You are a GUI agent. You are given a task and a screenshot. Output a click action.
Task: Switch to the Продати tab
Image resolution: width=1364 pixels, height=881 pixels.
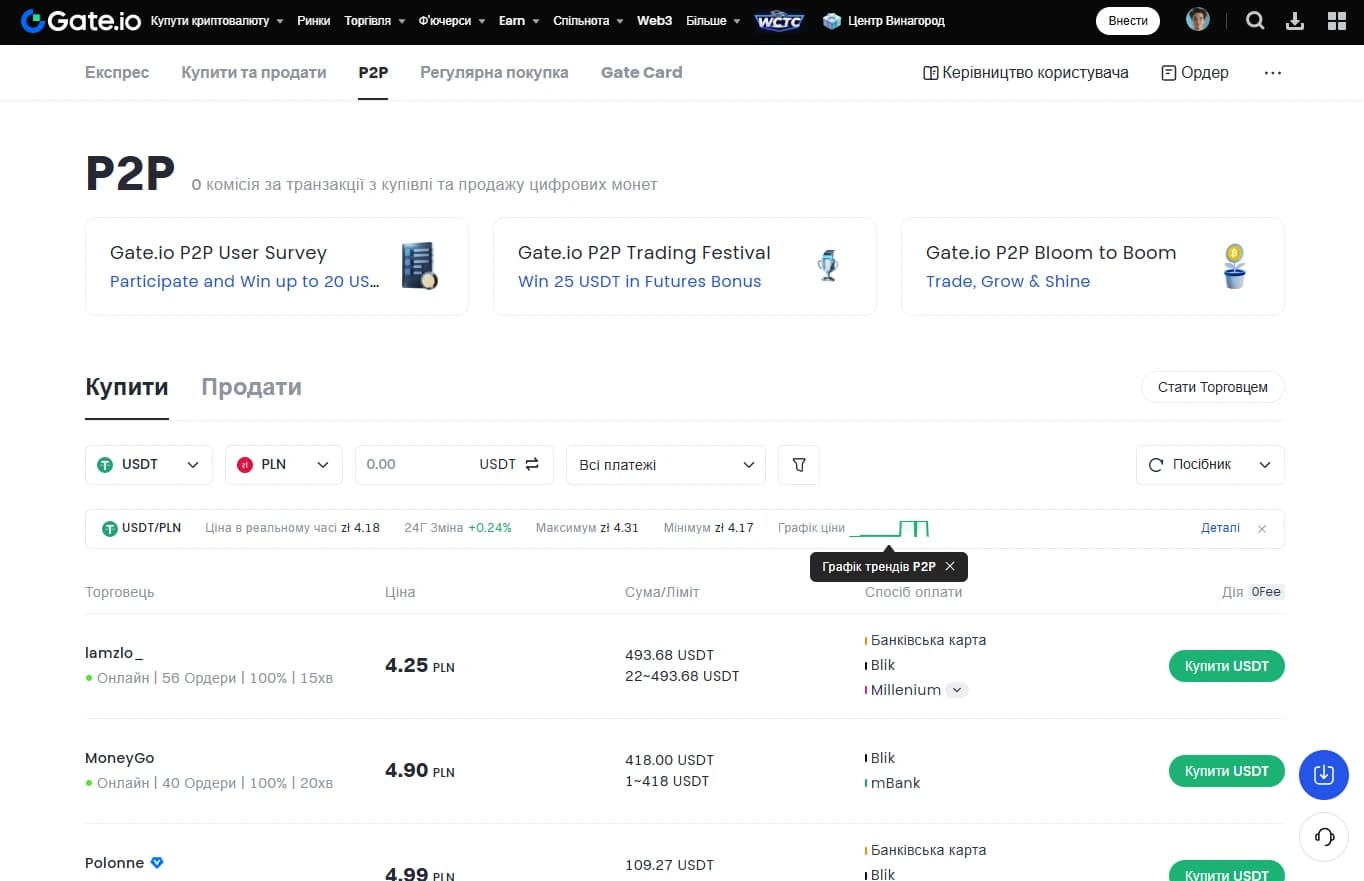[251, 387]
